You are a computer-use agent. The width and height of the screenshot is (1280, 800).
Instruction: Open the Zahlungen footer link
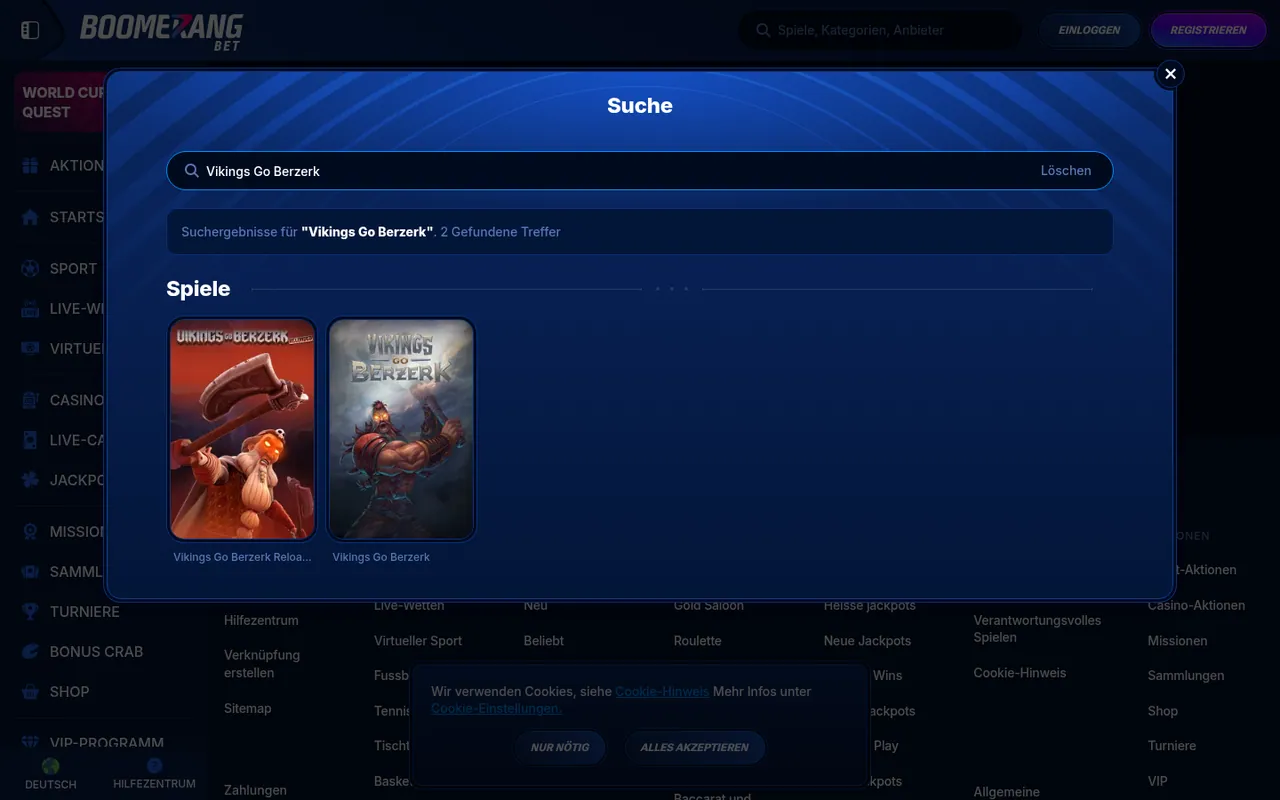255,790
